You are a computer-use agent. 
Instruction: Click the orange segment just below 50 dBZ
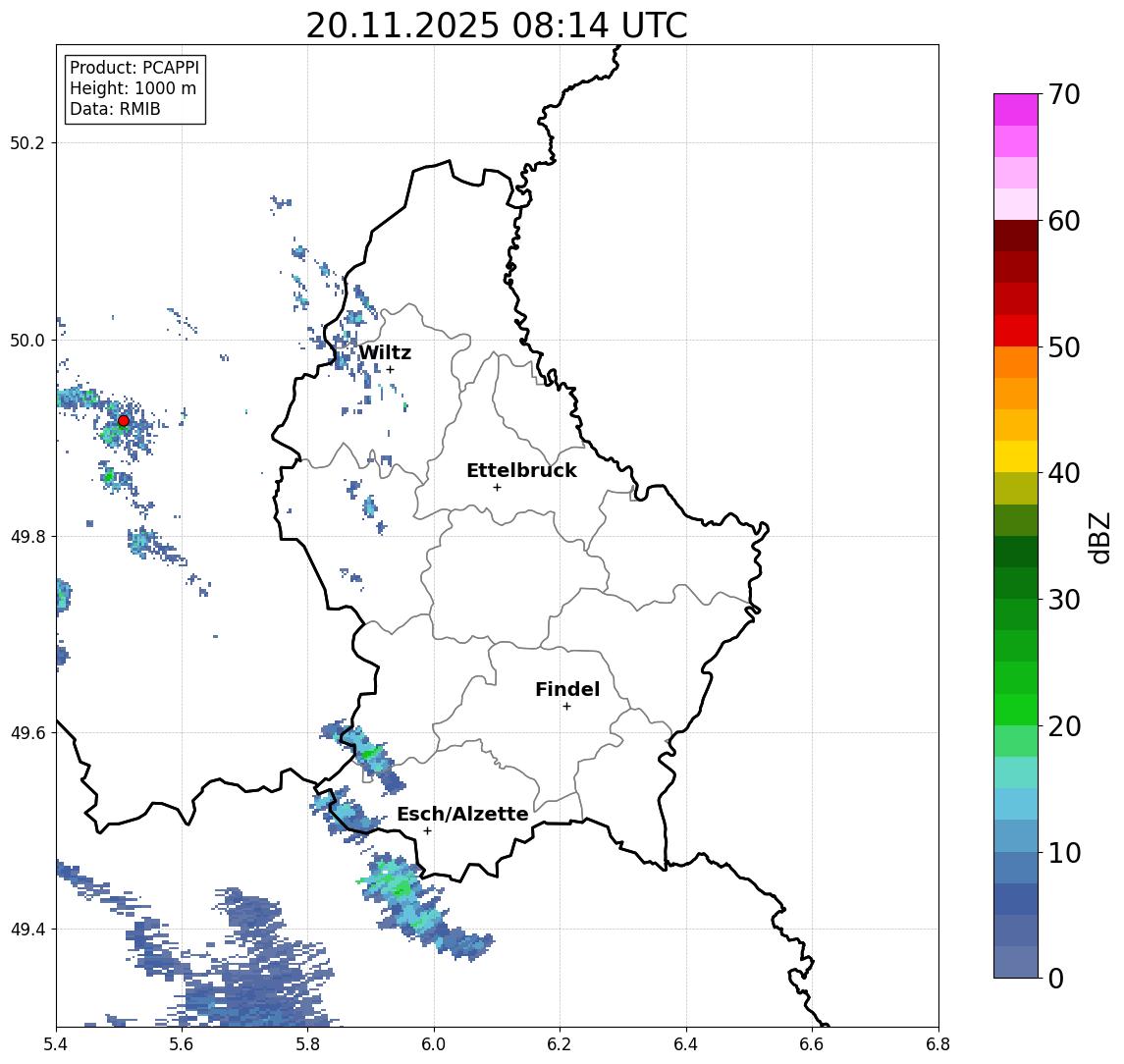coord(1016,362)
